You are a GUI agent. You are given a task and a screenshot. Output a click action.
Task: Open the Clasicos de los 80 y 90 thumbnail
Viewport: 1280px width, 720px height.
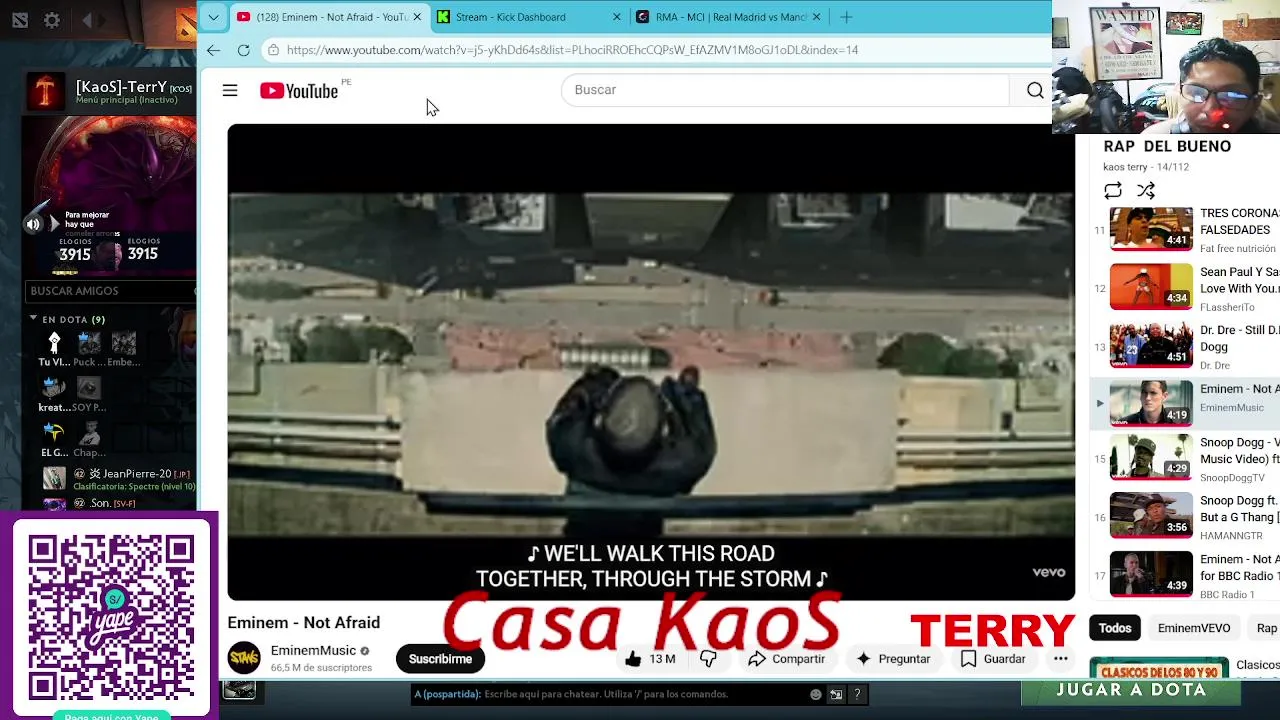point(1158,667)
